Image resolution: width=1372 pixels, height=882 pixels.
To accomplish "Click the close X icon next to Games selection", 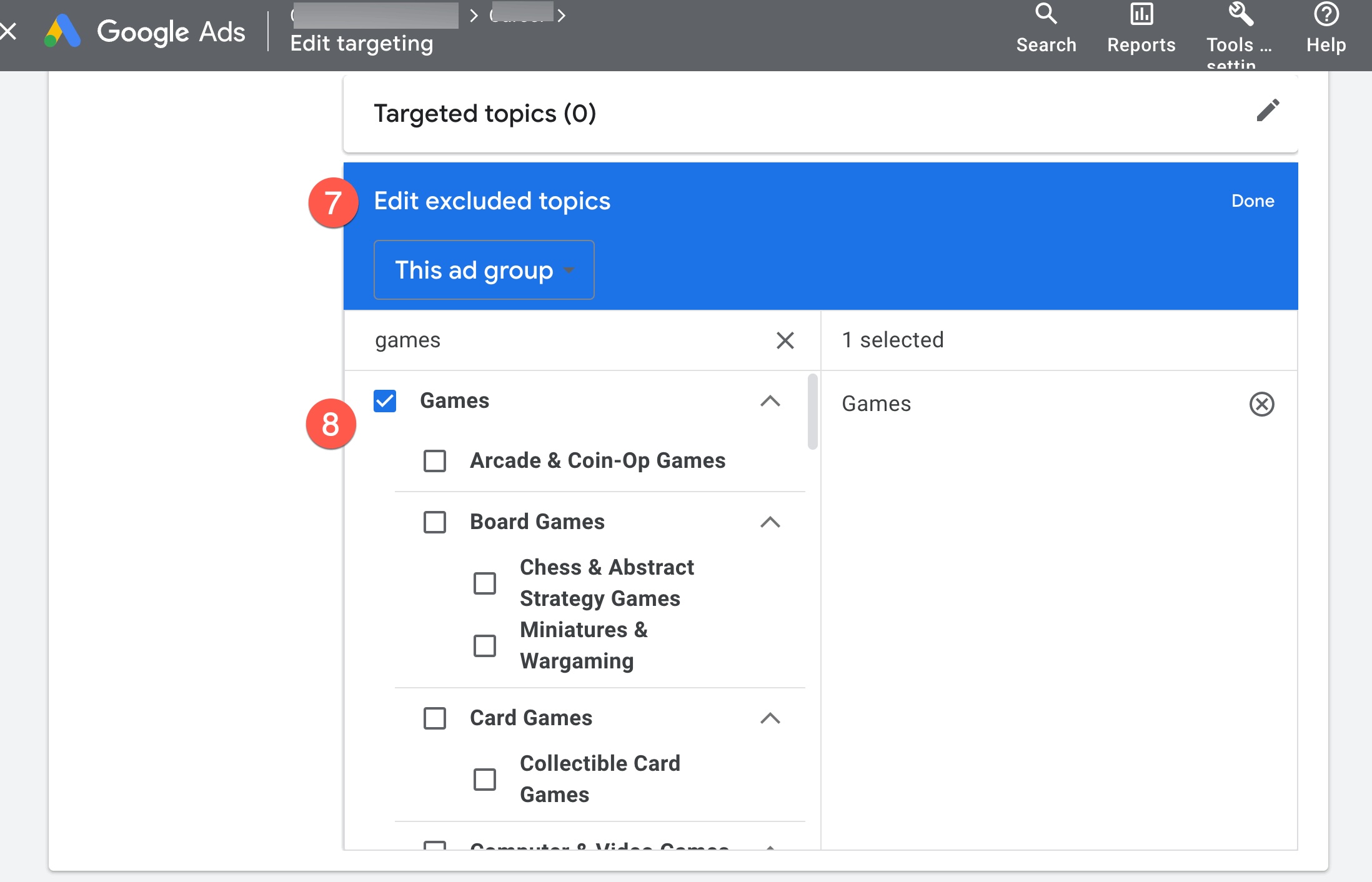I will [x=1262, y=404].
